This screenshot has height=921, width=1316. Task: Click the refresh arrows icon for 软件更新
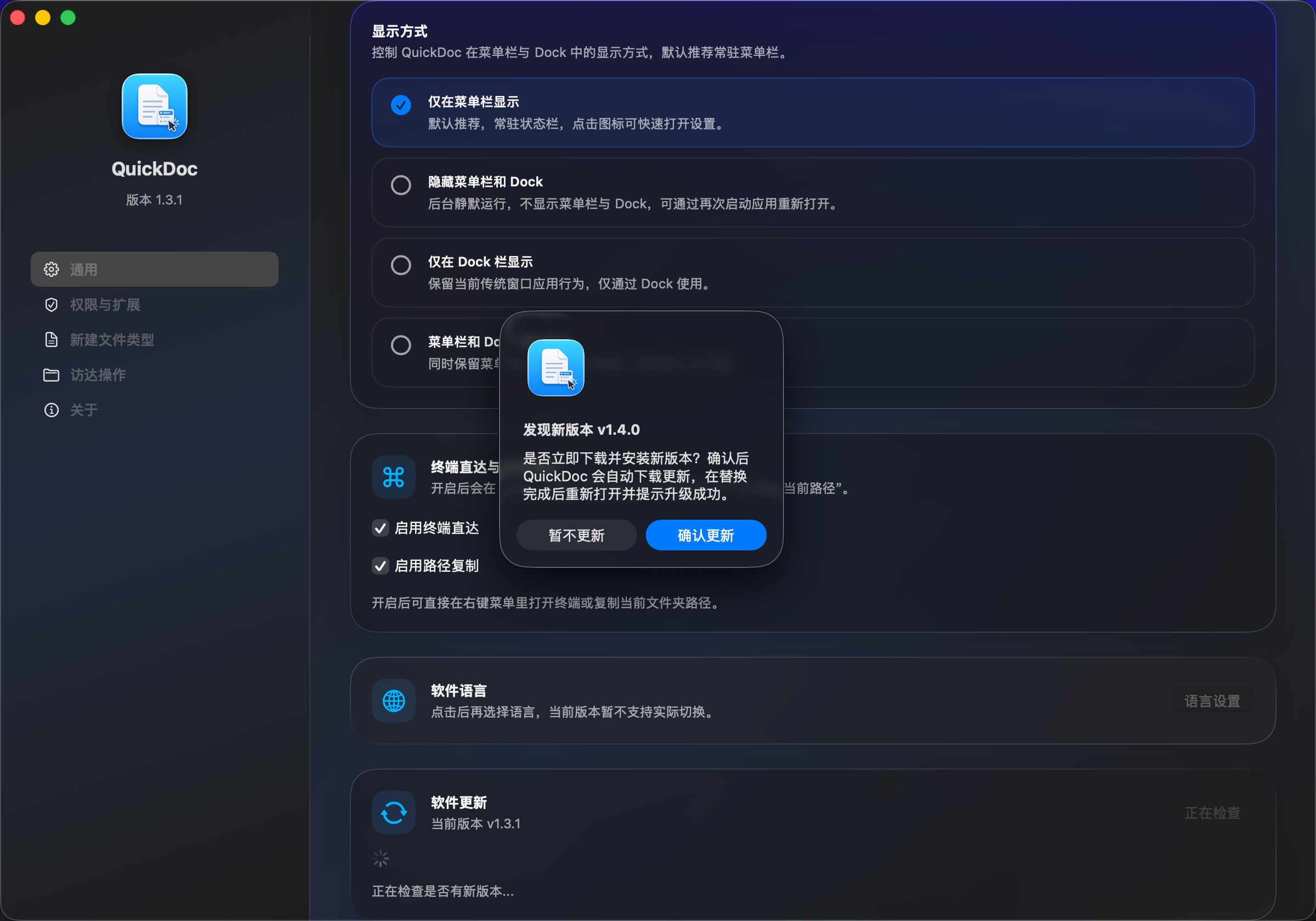[394, 812]
